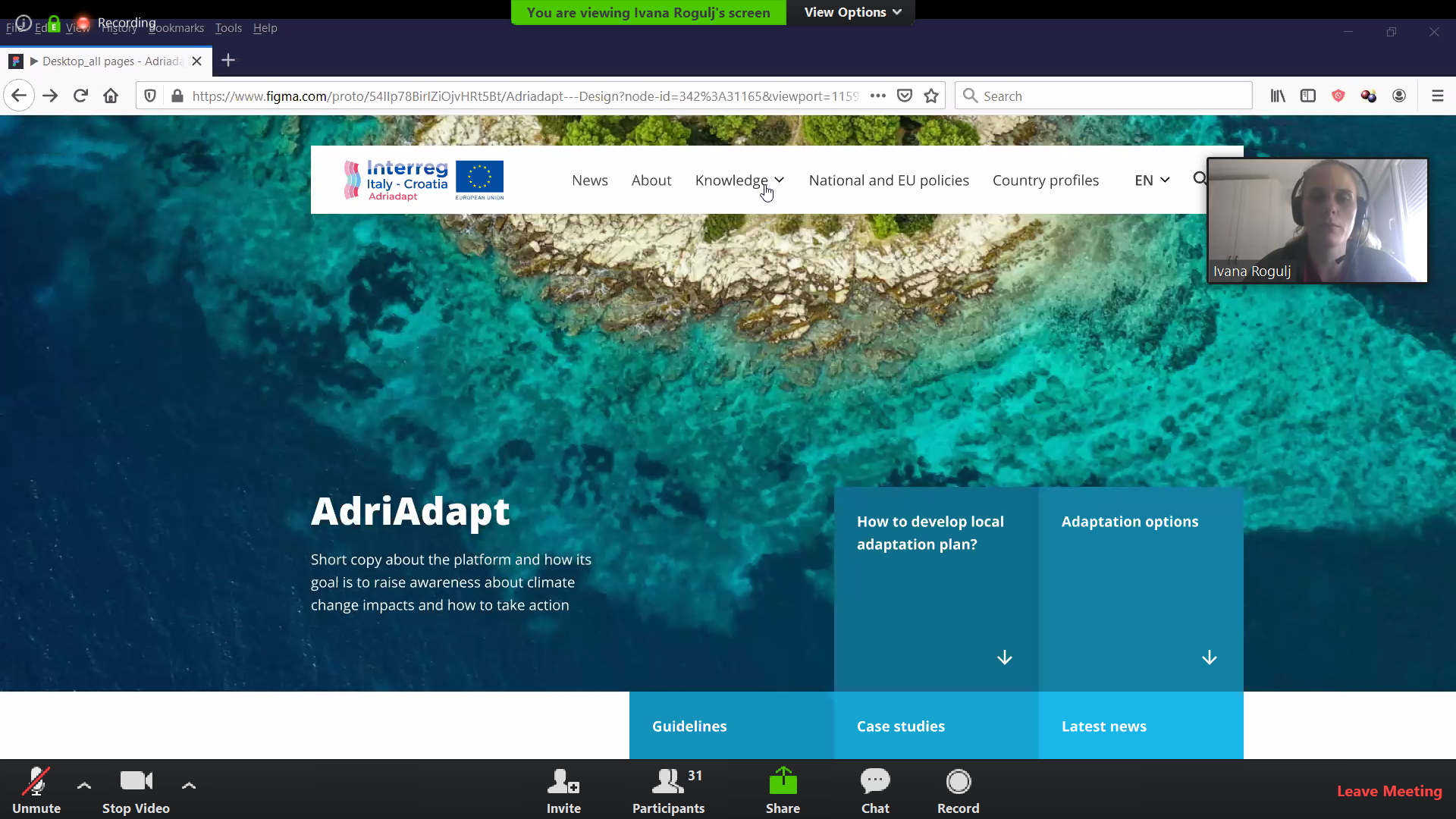This screenshot has width=1456, height=819.
Task: Click the Firefox Search input field
Action: point(1103,96)
